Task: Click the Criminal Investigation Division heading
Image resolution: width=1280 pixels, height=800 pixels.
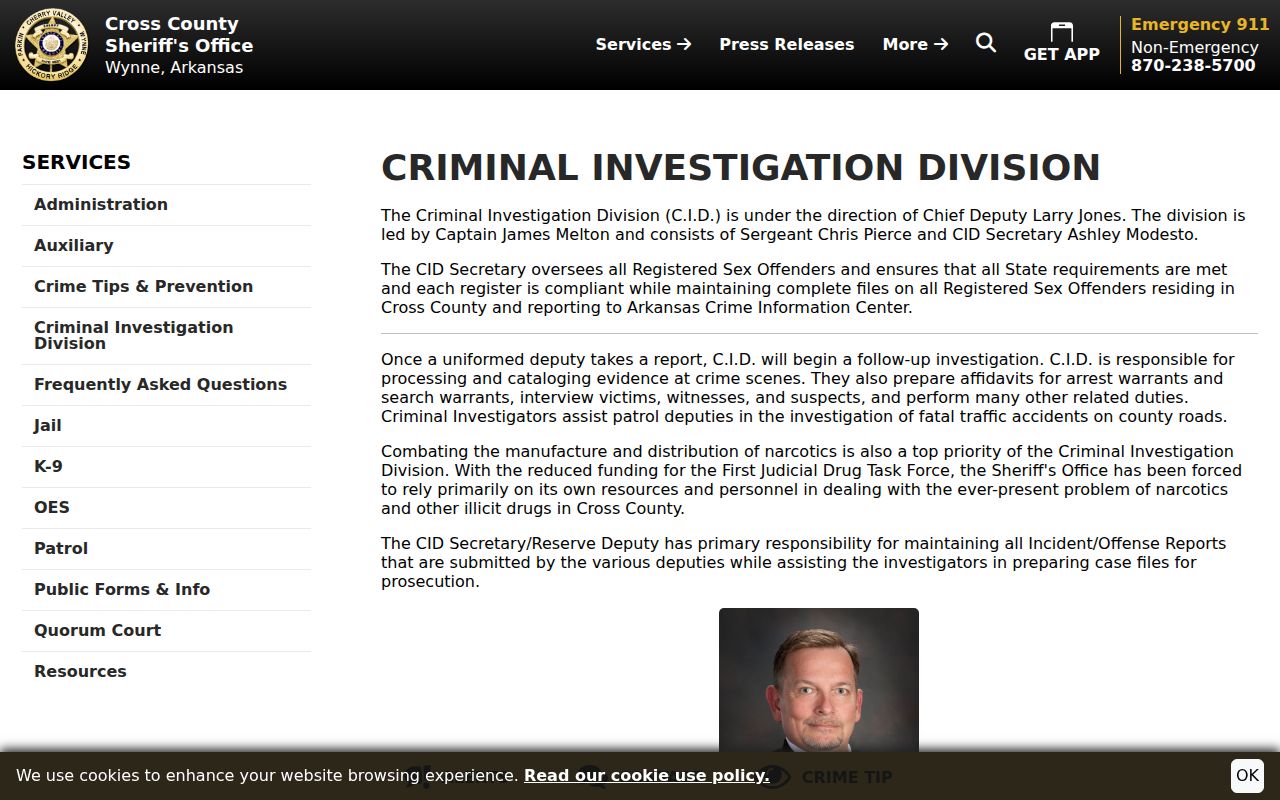Action: coord(741,167)
